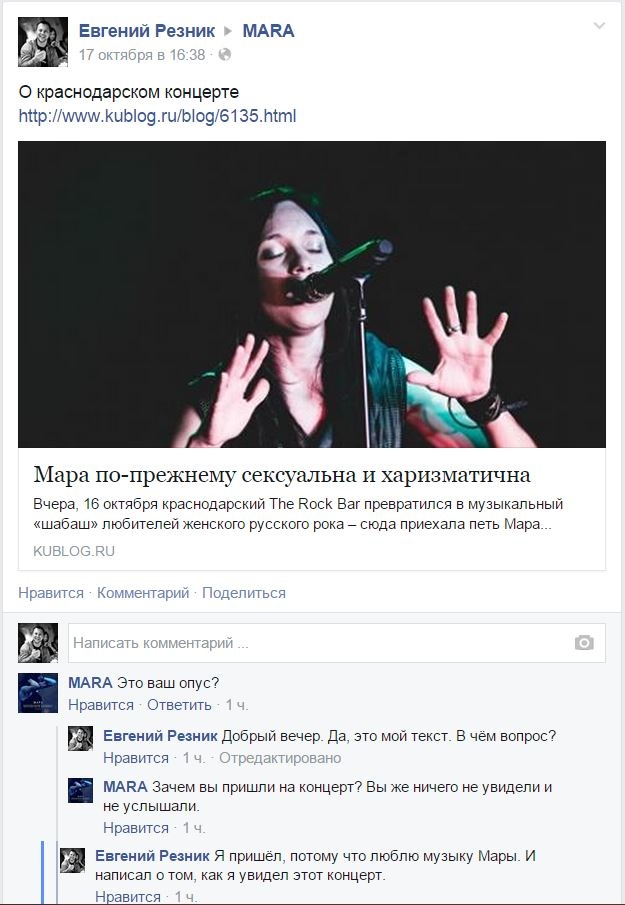Click the public globe privacy icon
Image resolution: width=625 pixels, height=905 pixels.
click(224, 55)
